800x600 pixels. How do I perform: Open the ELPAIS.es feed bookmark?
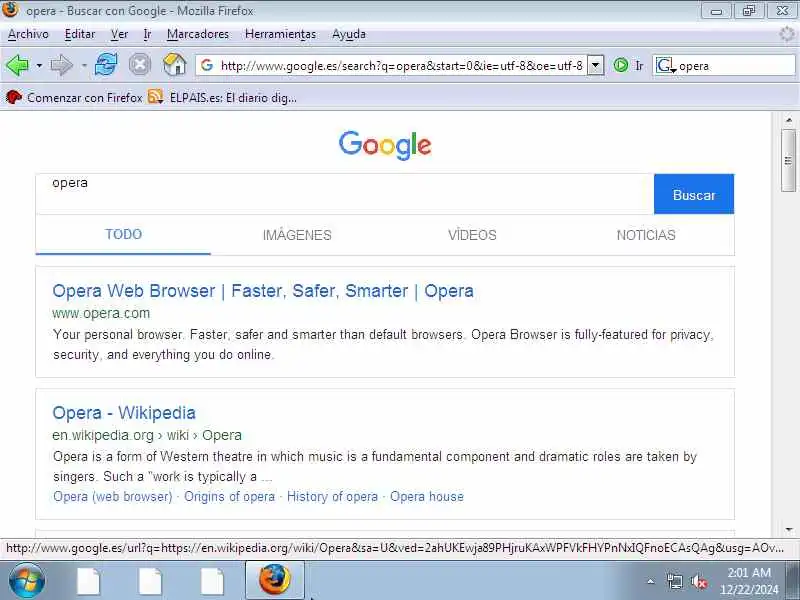pyautogui.click(x=222, y=97)
